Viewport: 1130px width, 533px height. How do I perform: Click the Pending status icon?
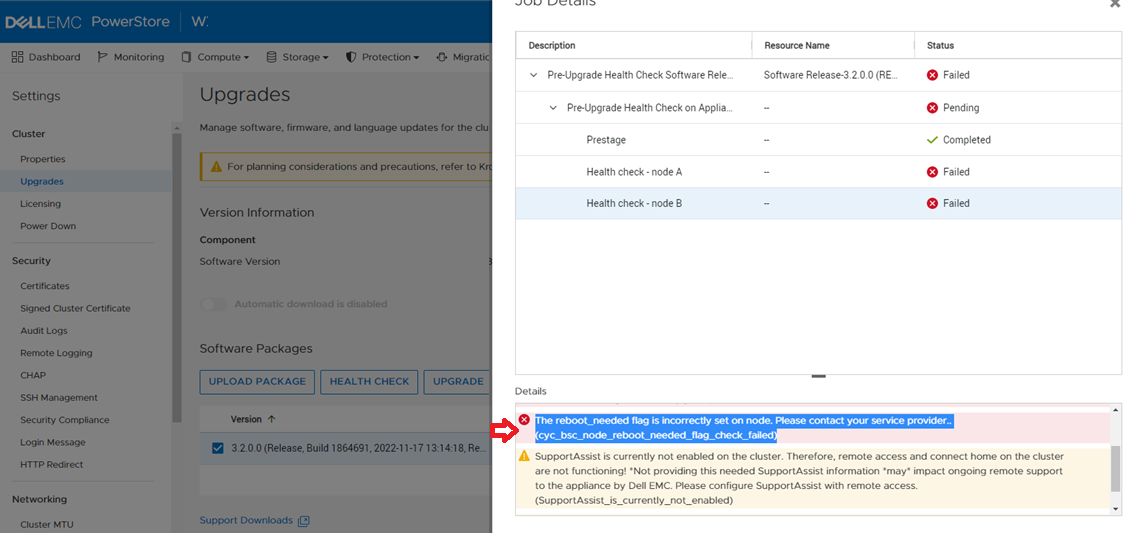tap(932, 107)
